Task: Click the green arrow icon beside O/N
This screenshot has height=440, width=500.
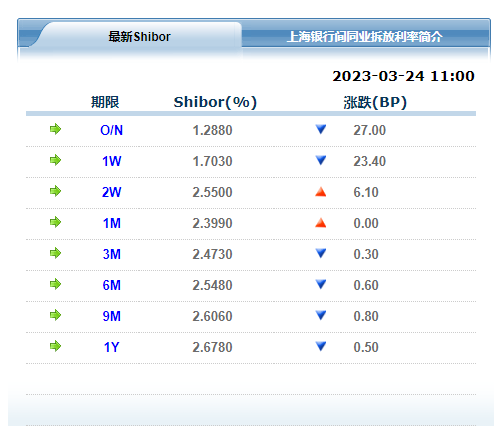Action: 55,129
